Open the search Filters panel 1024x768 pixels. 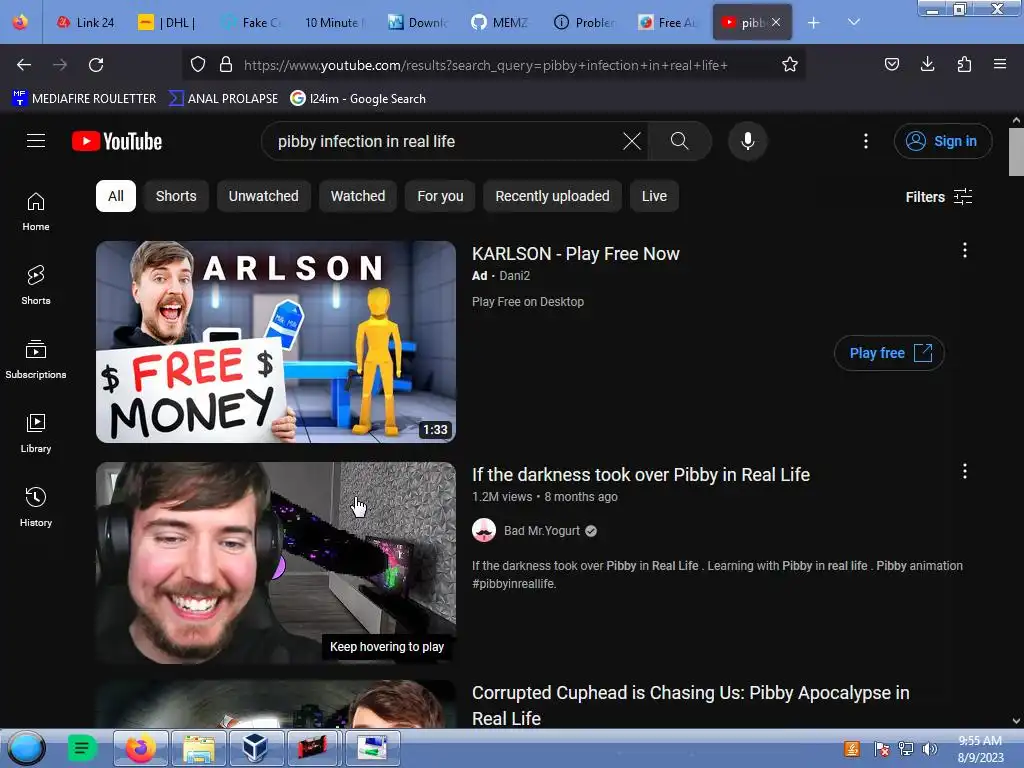[x=938, y=197]
